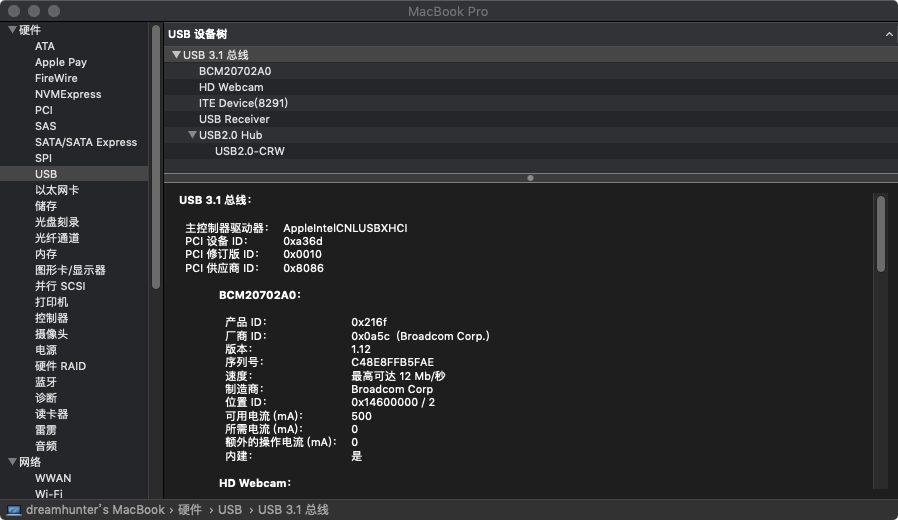Click the AppleIntelCNLUSBXHCI driver value

coord(345,229)
